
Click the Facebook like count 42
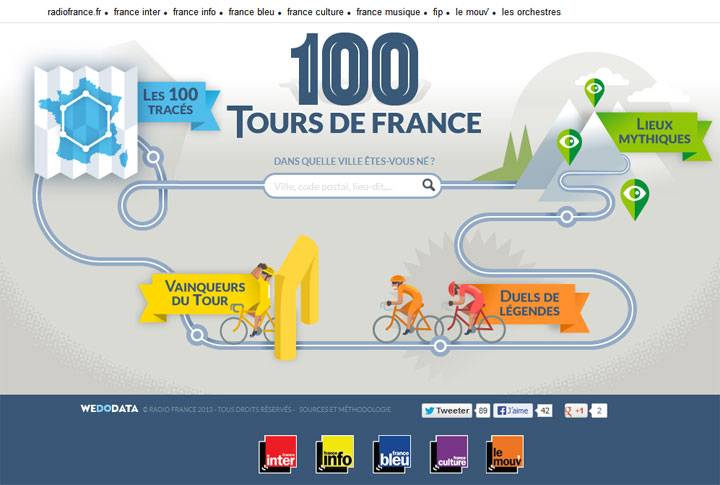tap(545, 411)
